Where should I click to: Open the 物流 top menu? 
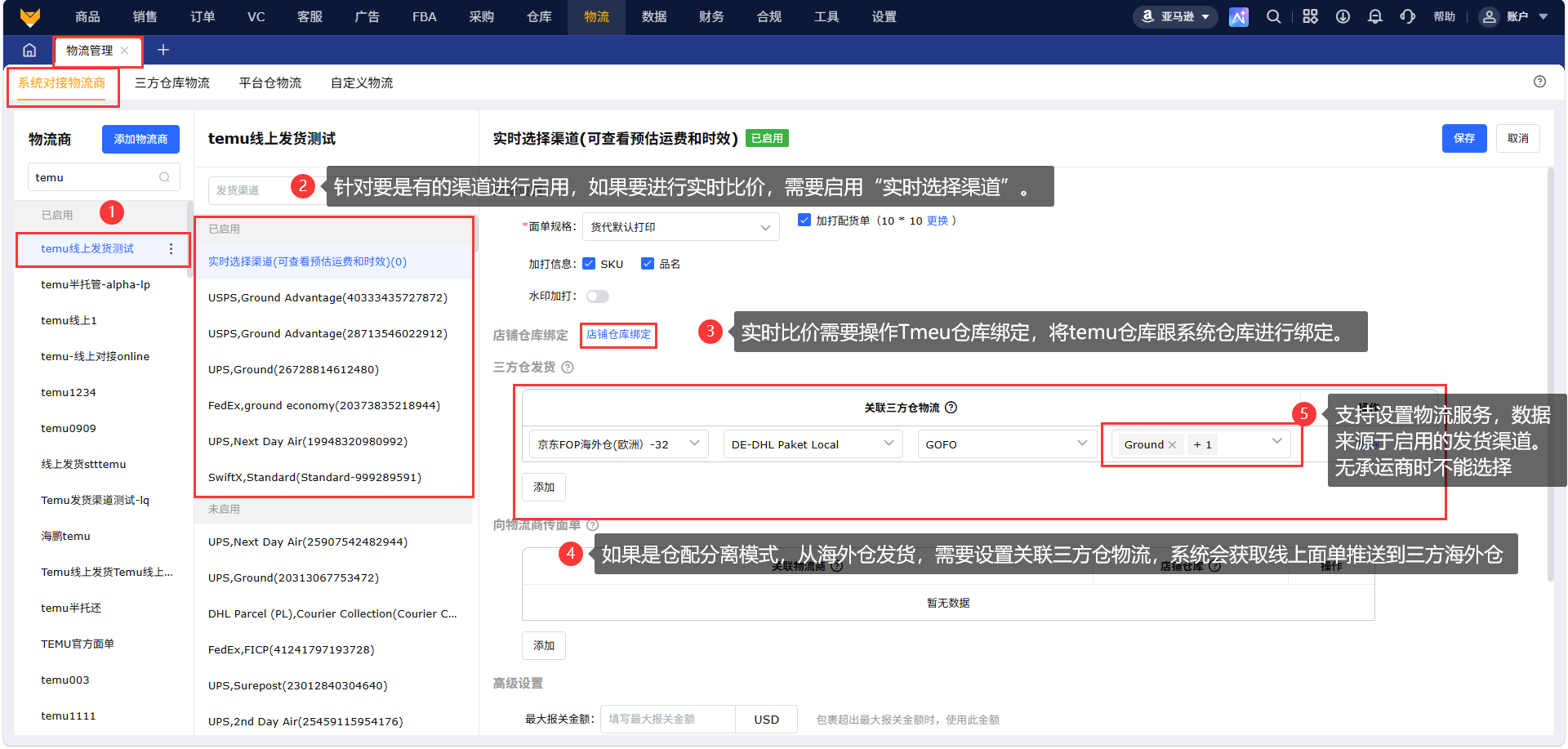click(x=596, y=16)
